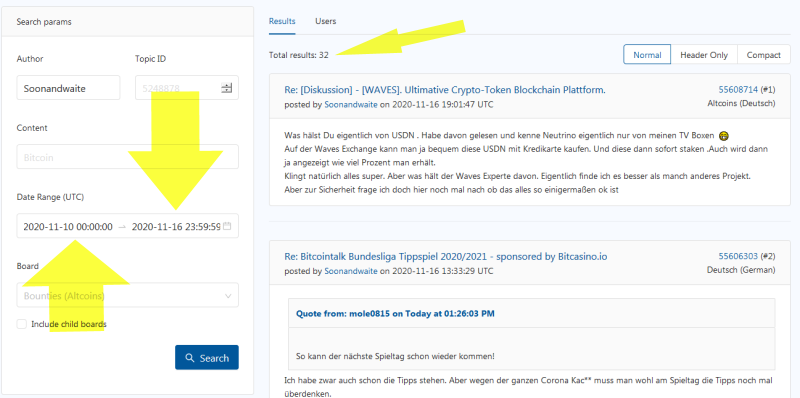Focus the Author input field

click(68, 88)
